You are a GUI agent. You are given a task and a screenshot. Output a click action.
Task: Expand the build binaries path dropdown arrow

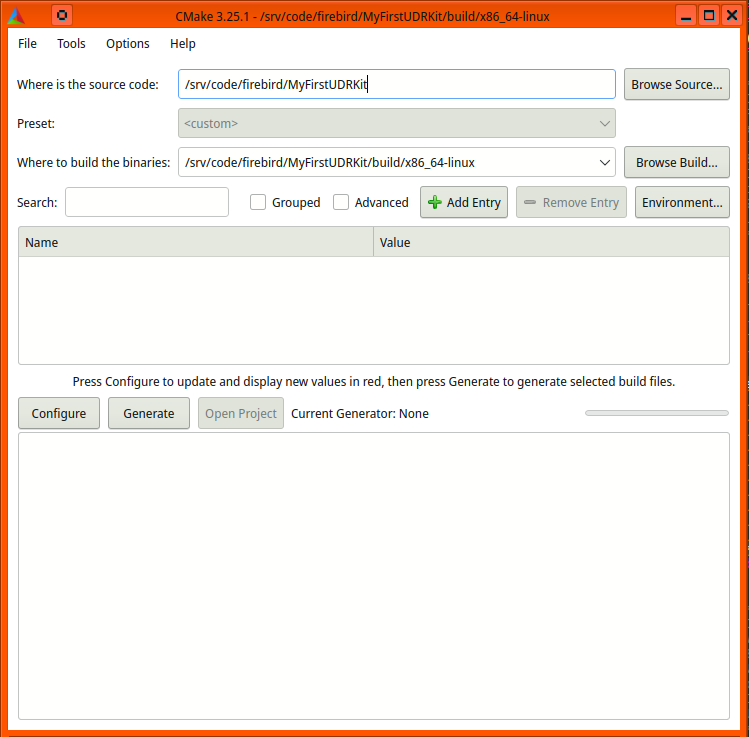(604, 162)
